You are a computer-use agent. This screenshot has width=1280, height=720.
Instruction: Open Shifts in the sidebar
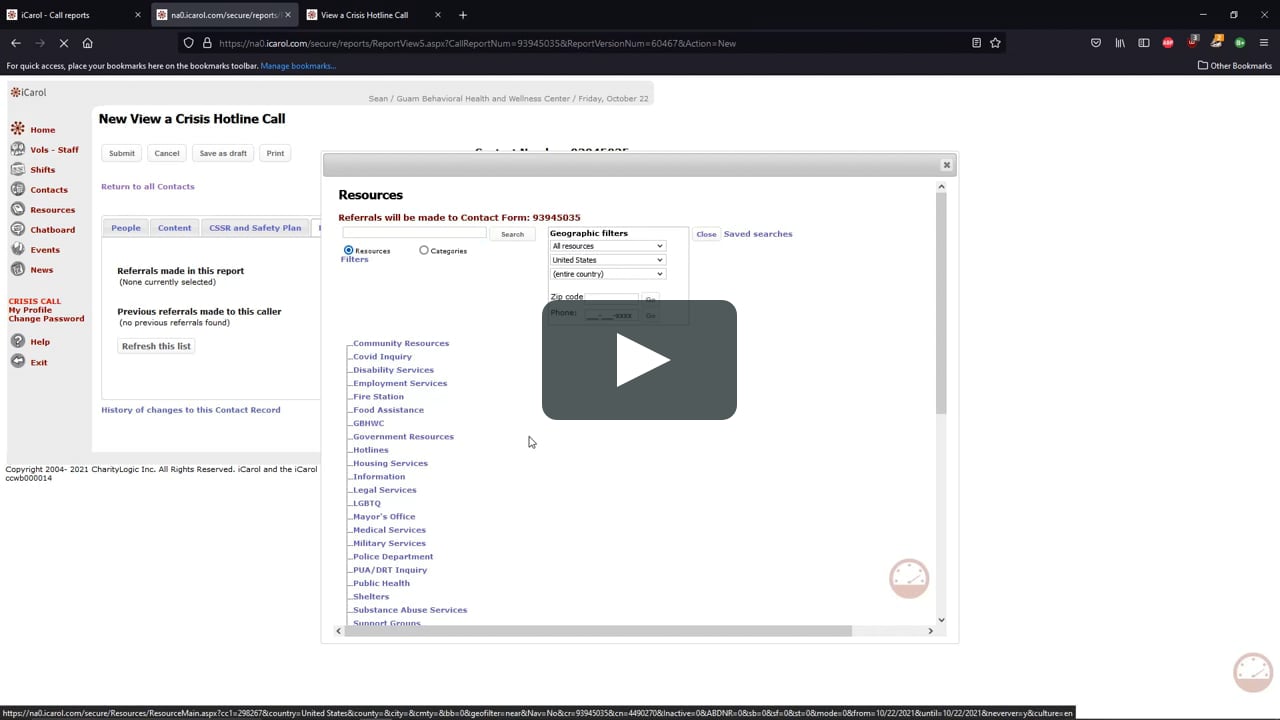coord(42,170)
